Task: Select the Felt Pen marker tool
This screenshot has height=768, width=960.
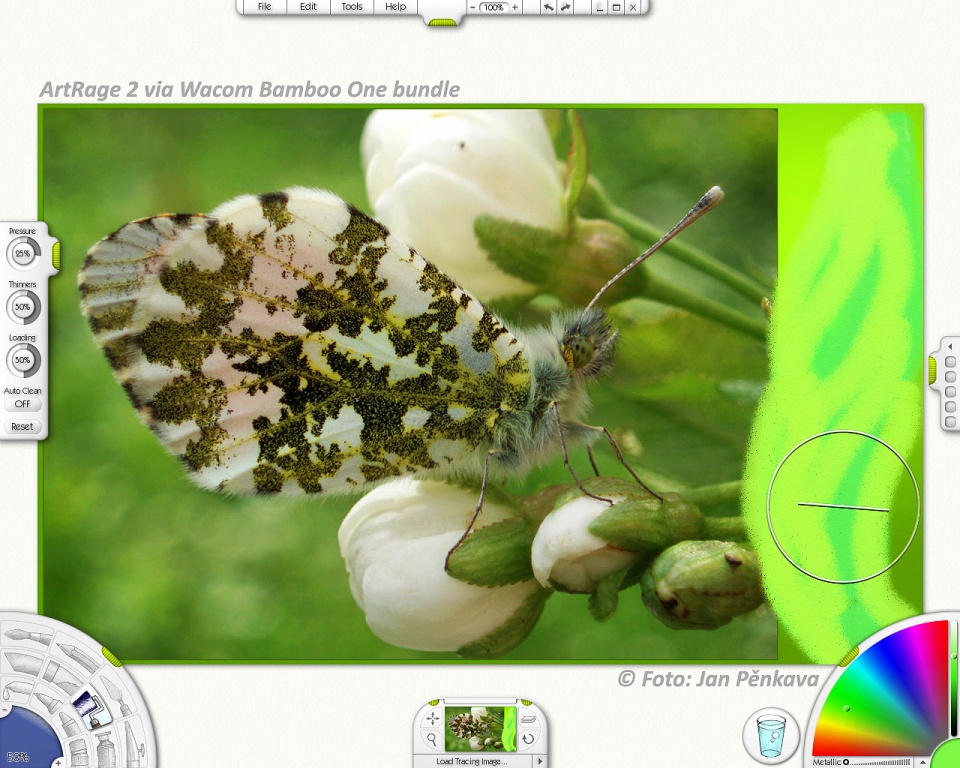Action: tap(47, 701)
